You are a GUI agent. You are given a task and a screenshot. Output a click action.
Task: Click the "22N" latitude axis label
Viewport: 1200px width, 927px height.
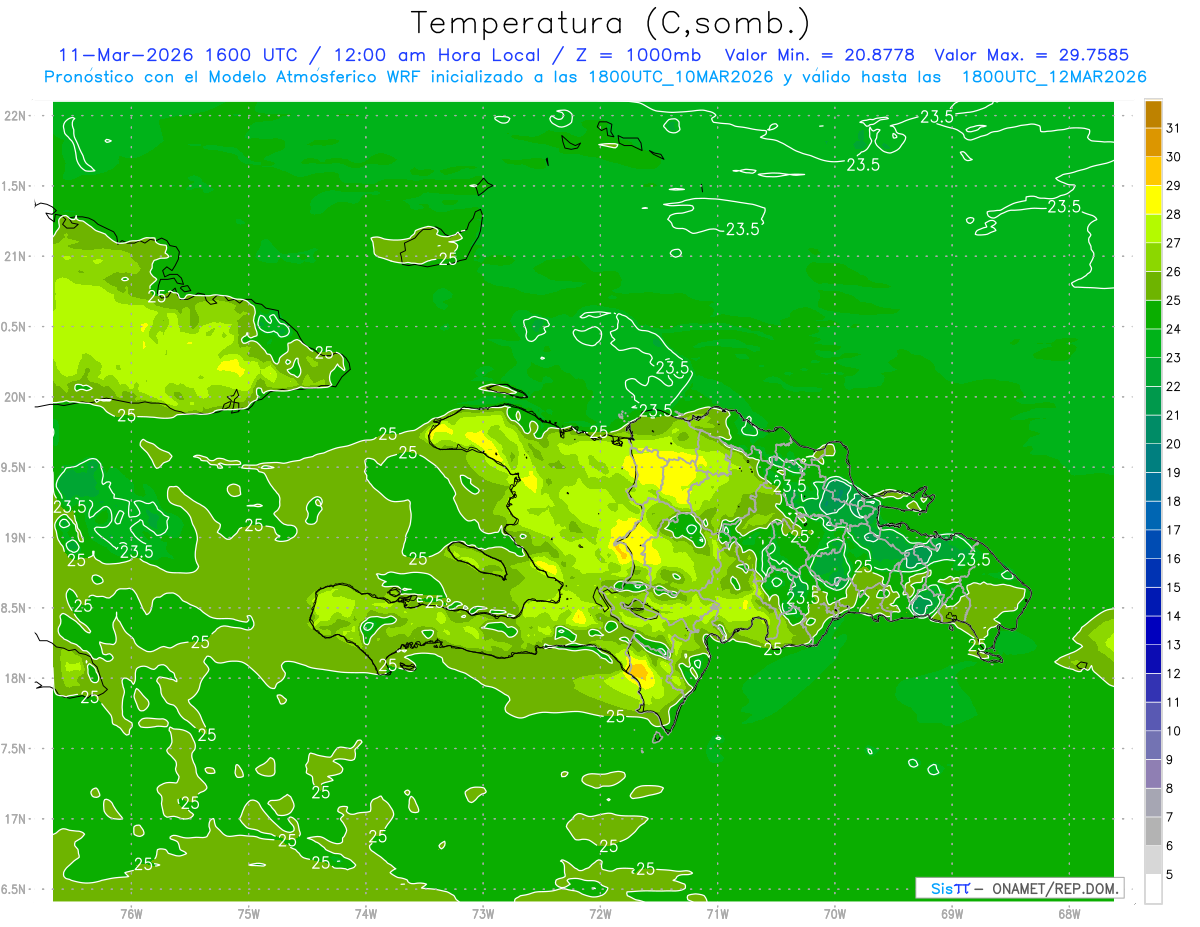point(15,116)
